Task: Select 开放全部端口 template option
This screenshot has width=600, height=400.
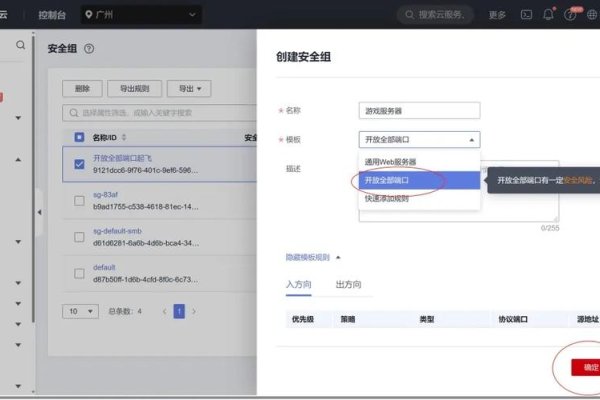Action: [x=419, y=180]
